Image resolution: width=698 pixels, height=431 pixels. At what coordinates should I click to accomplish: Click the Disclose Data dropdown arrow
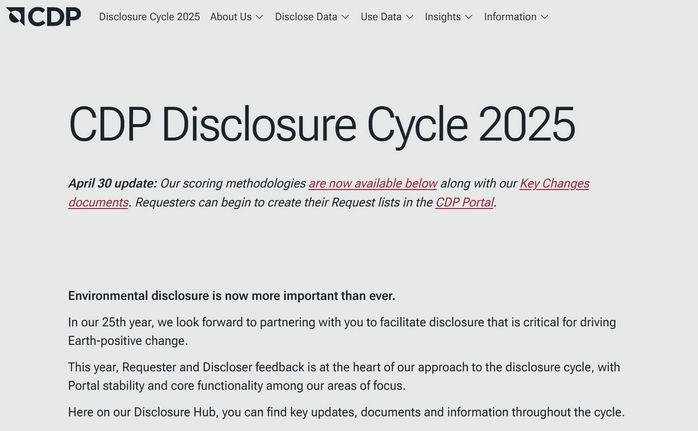(x=345, y=17)
